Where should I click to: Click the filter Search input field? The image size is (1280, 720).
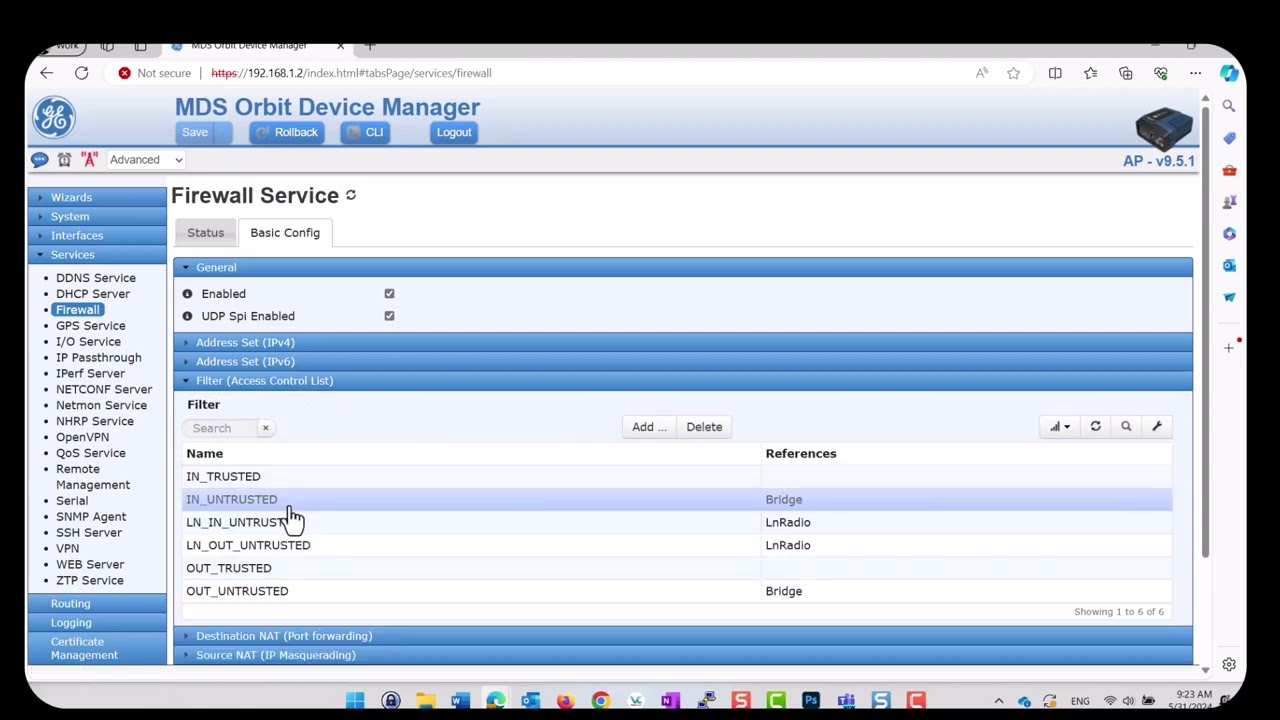pos(222,428)
